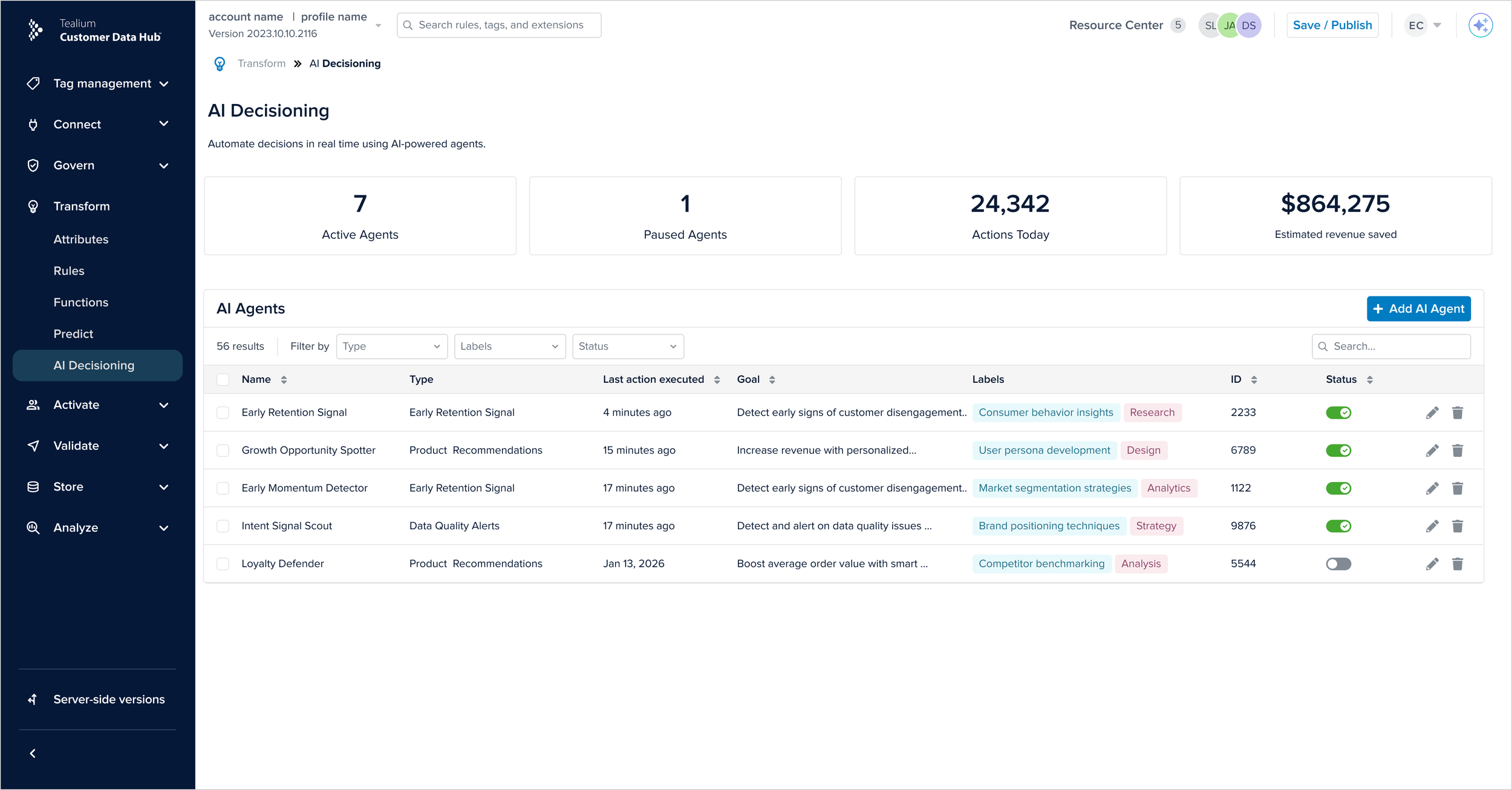Screen dimensions: 1512x790
Task: Click edit pencil for Early Retention Signal
Action: click(1432, 413)
